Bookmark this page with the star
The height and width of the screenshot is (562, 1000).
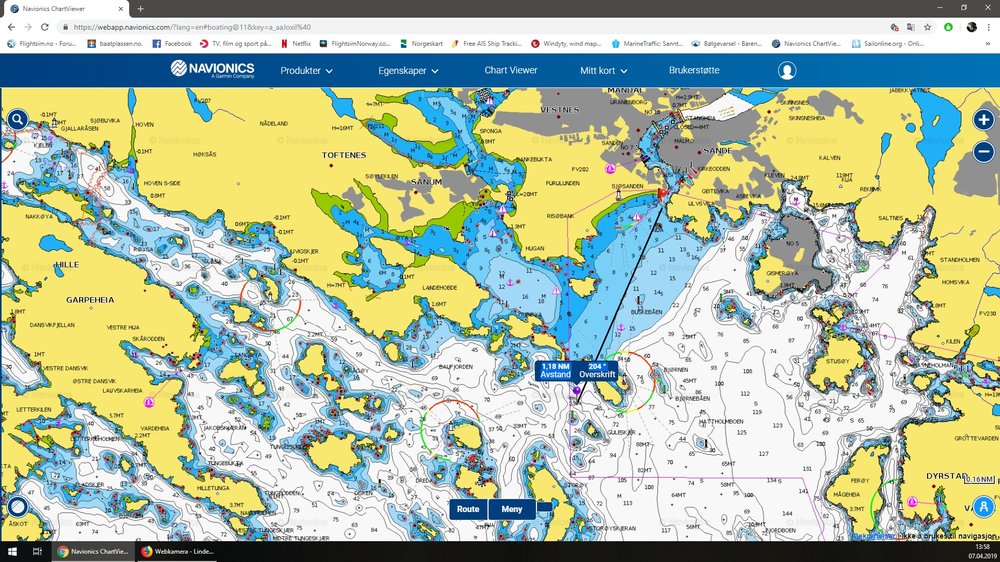click(x=927, y=27)
